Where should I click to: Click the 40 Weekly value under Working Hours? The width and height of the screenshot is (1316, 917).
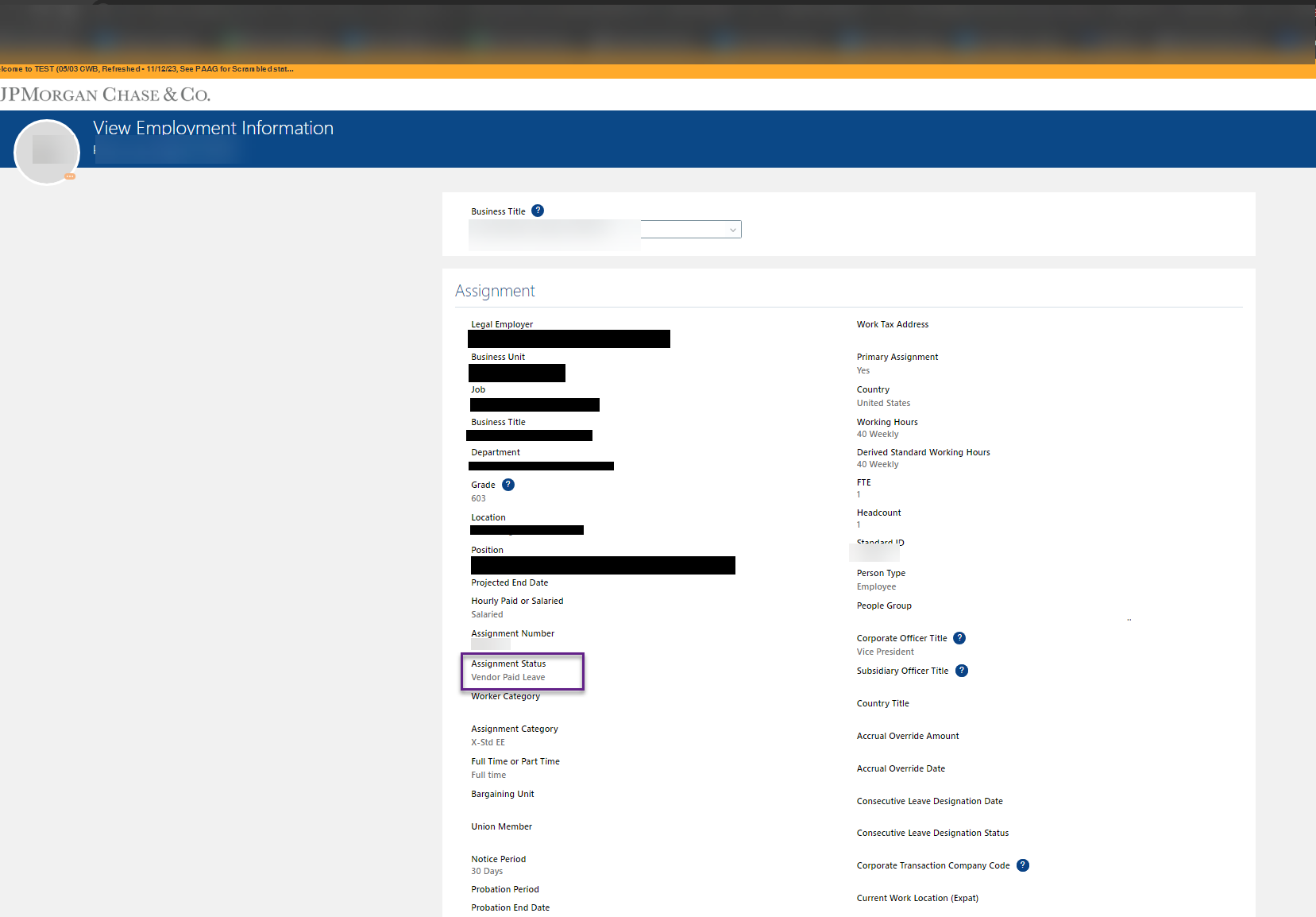pyautogui.click(x=878, y=435)
